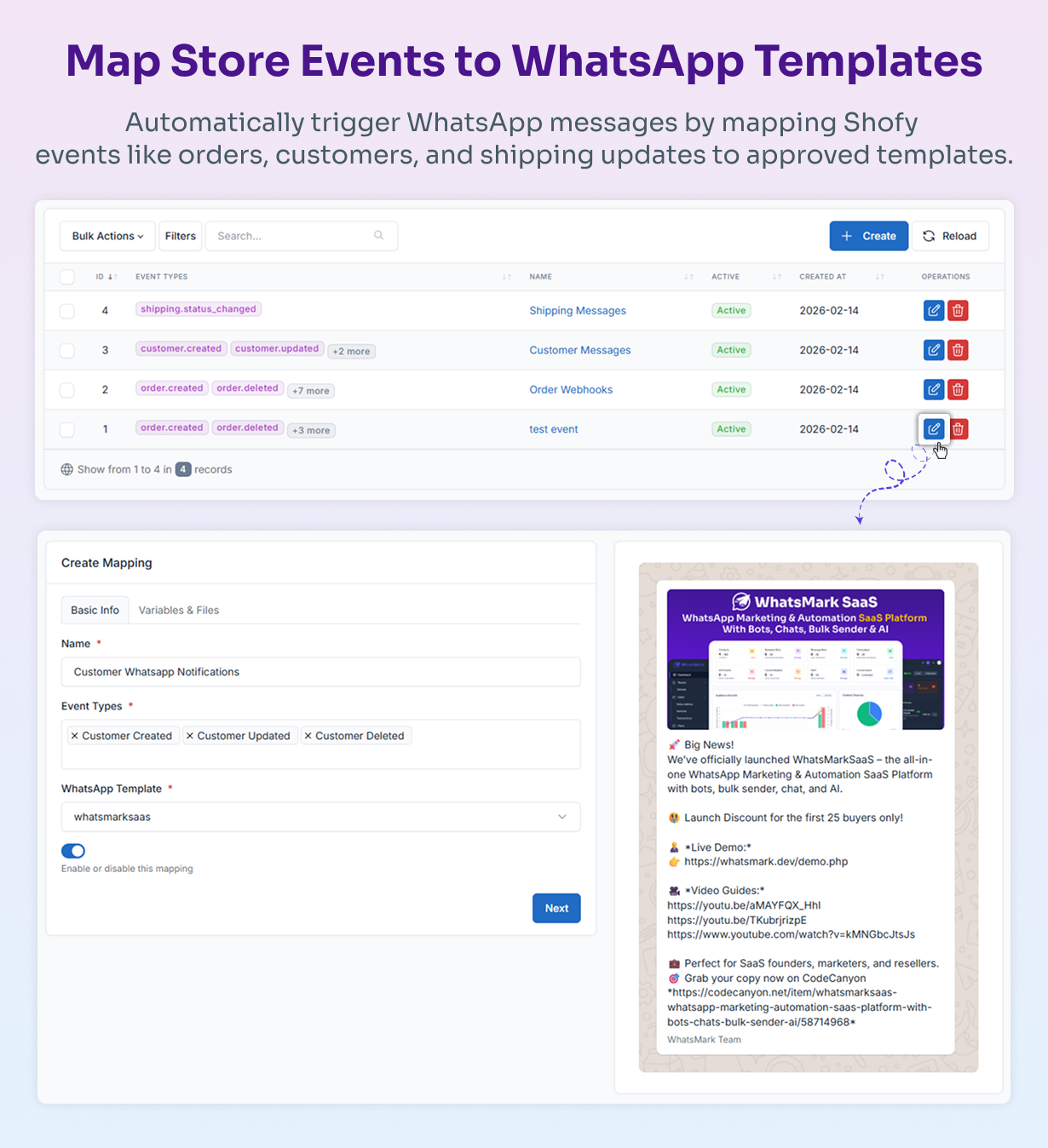
Task: Click the Reload refresh icon
Action: (928, 236)
